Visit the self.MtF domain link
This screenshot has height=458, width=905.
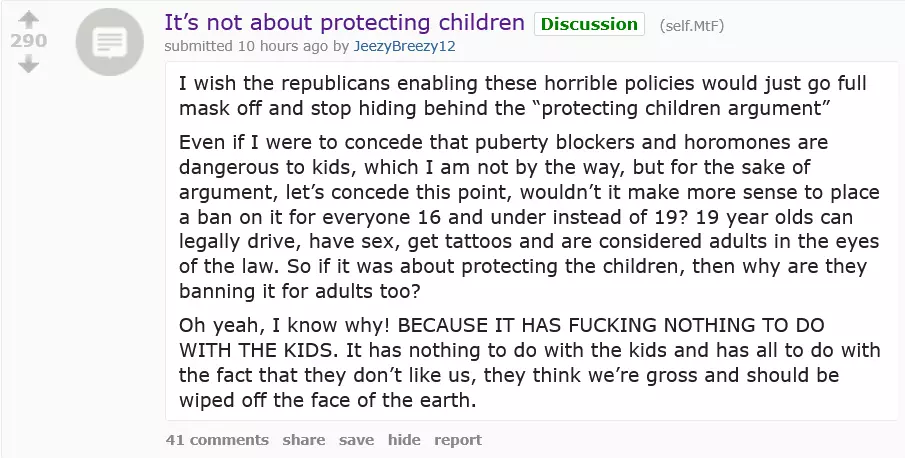click(692, 25)
